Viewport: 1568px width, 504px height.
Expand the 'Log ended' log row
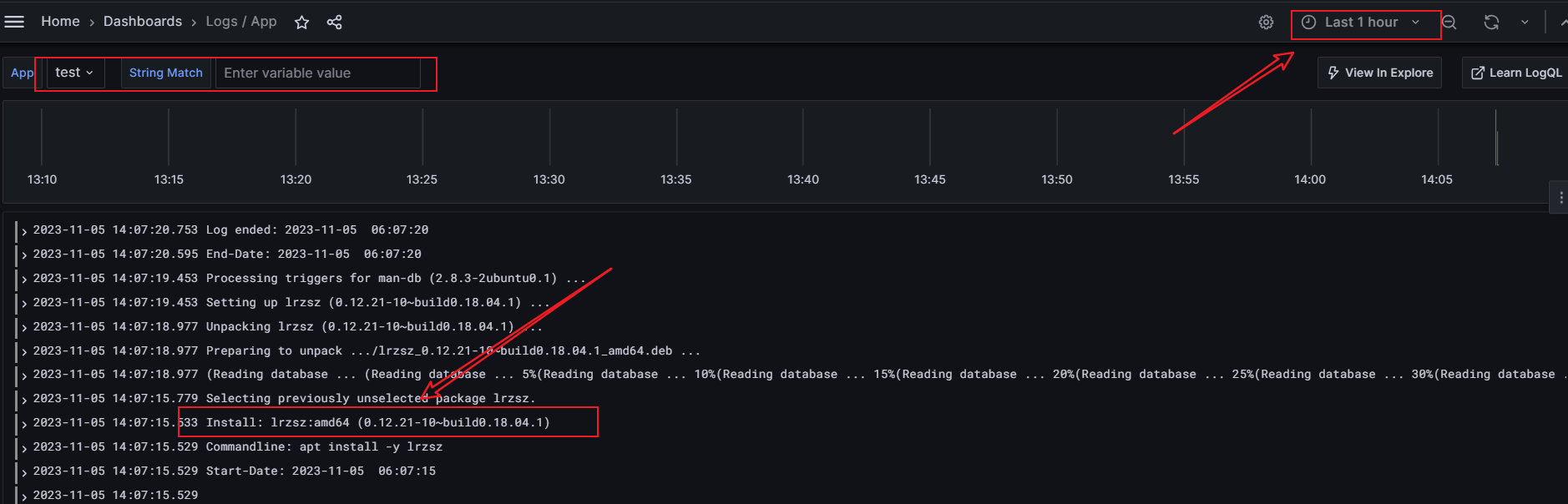[x=25, y=230]
